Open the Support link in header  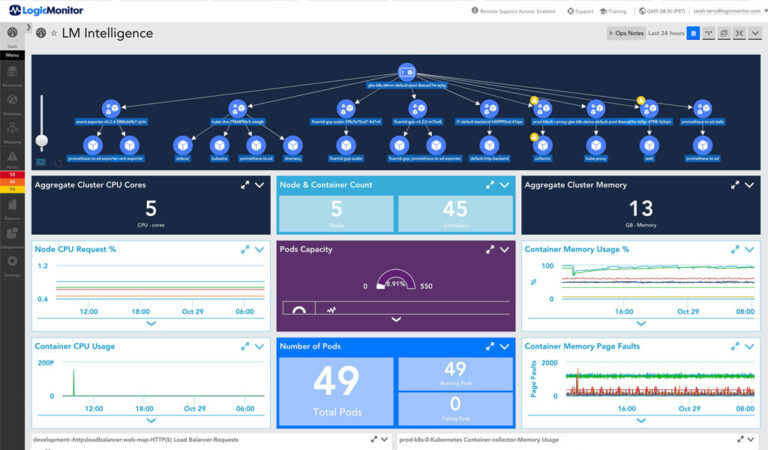tap(582, 11)
